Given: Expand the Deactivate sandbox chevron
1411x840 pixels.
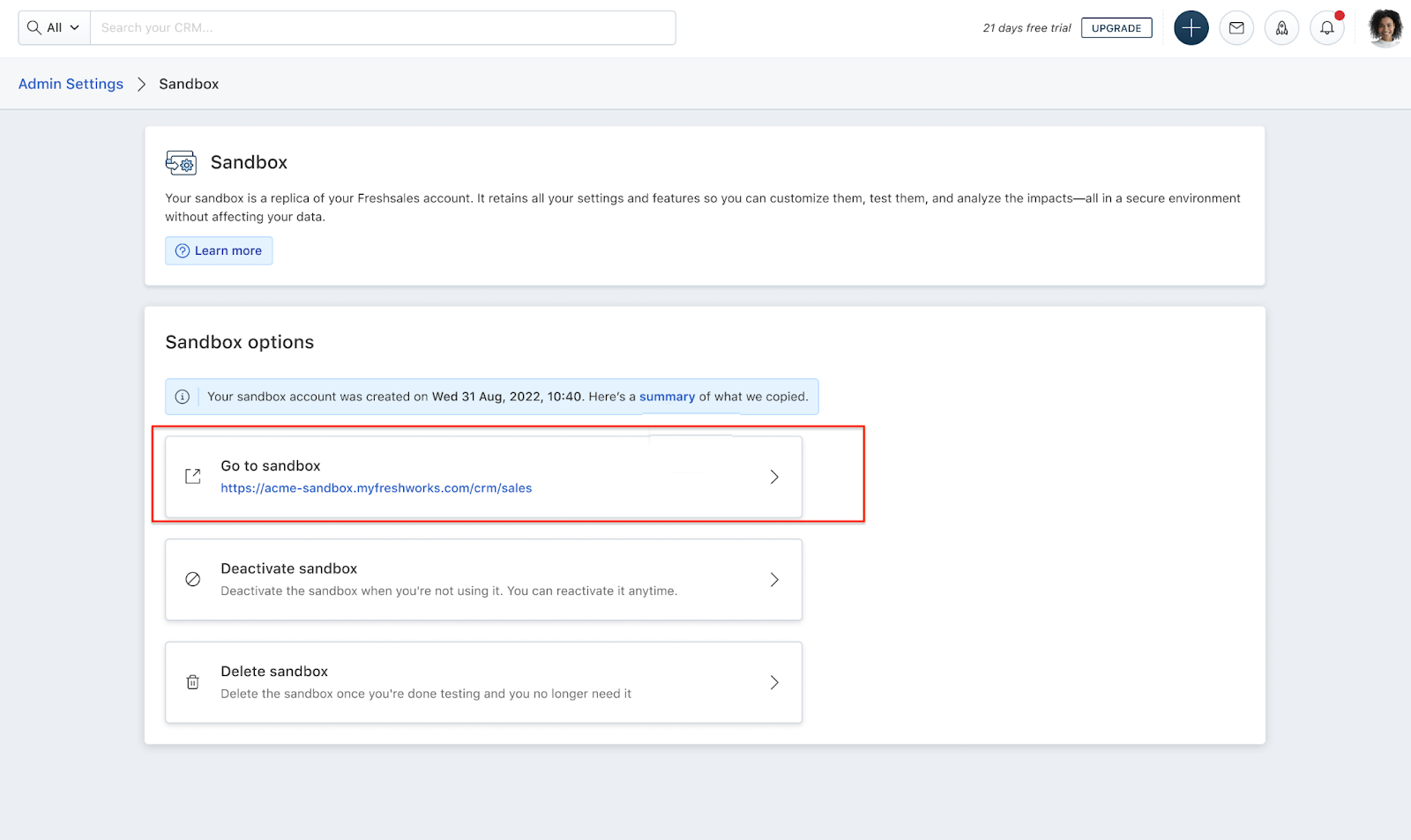Looking at the screenshot, I should [x=774, y=579].
